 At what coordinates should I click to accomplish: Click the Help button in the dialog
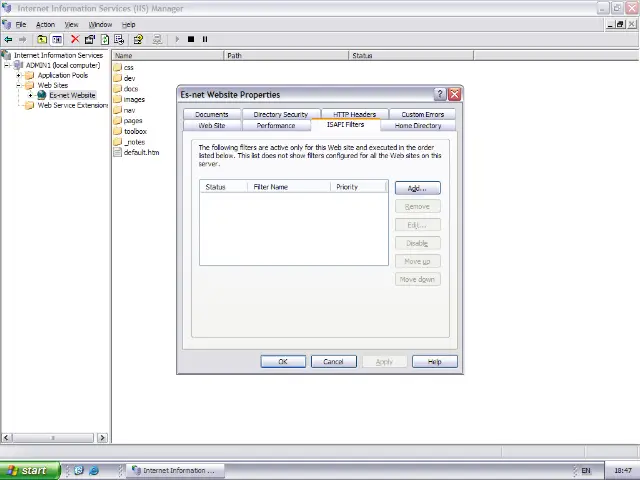pyautogui.click(x=435, y=362)
